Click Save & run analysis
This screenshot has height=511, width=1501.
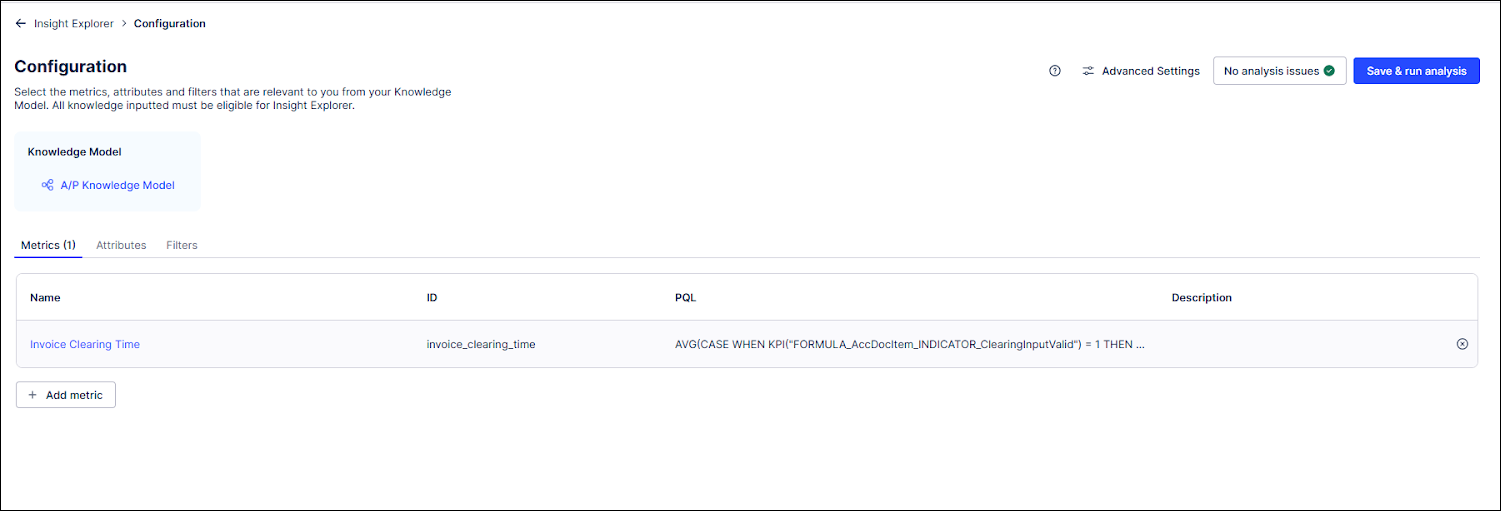1416,71
